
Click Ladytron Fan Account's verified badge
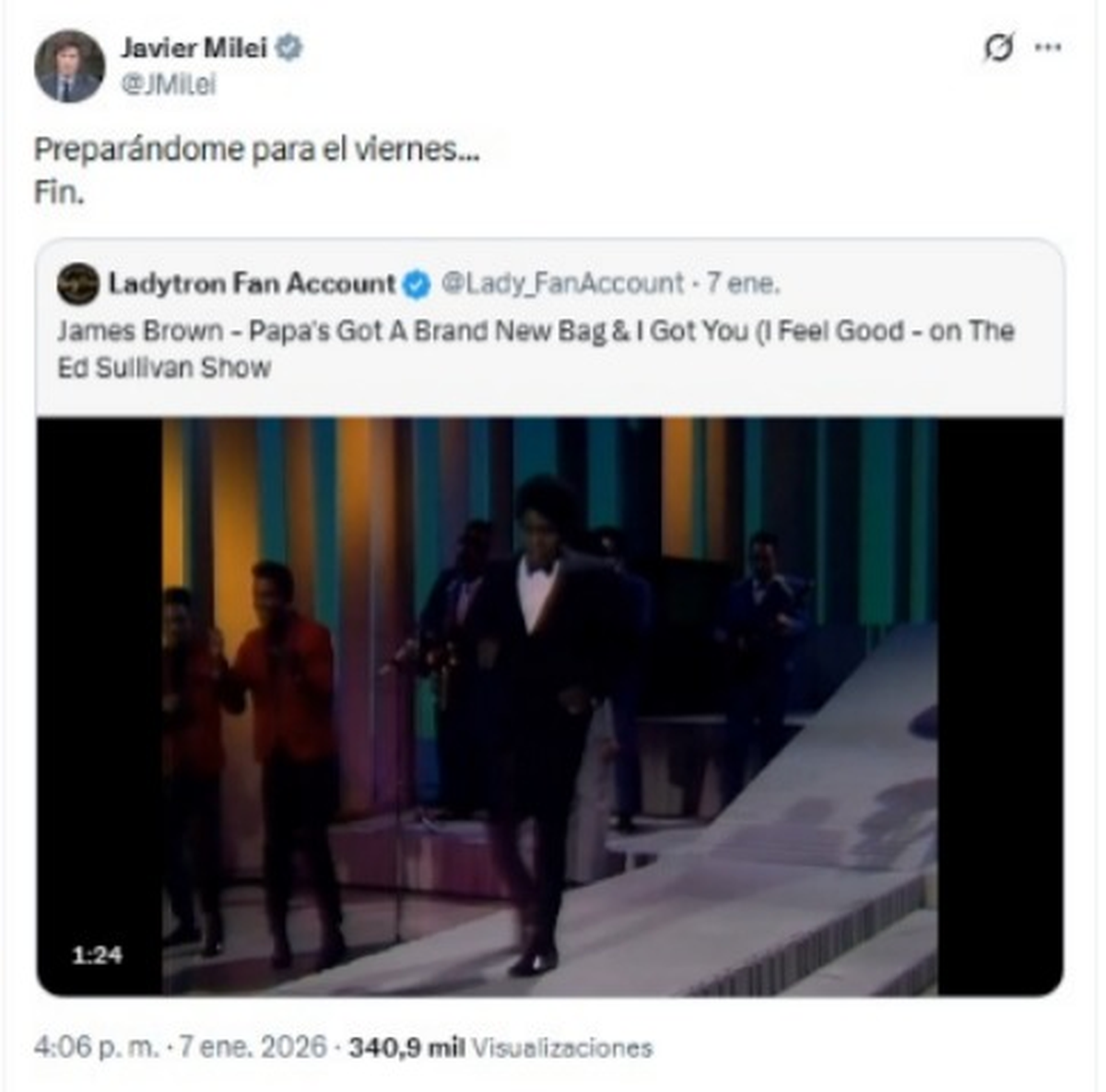tap(417, 285)
